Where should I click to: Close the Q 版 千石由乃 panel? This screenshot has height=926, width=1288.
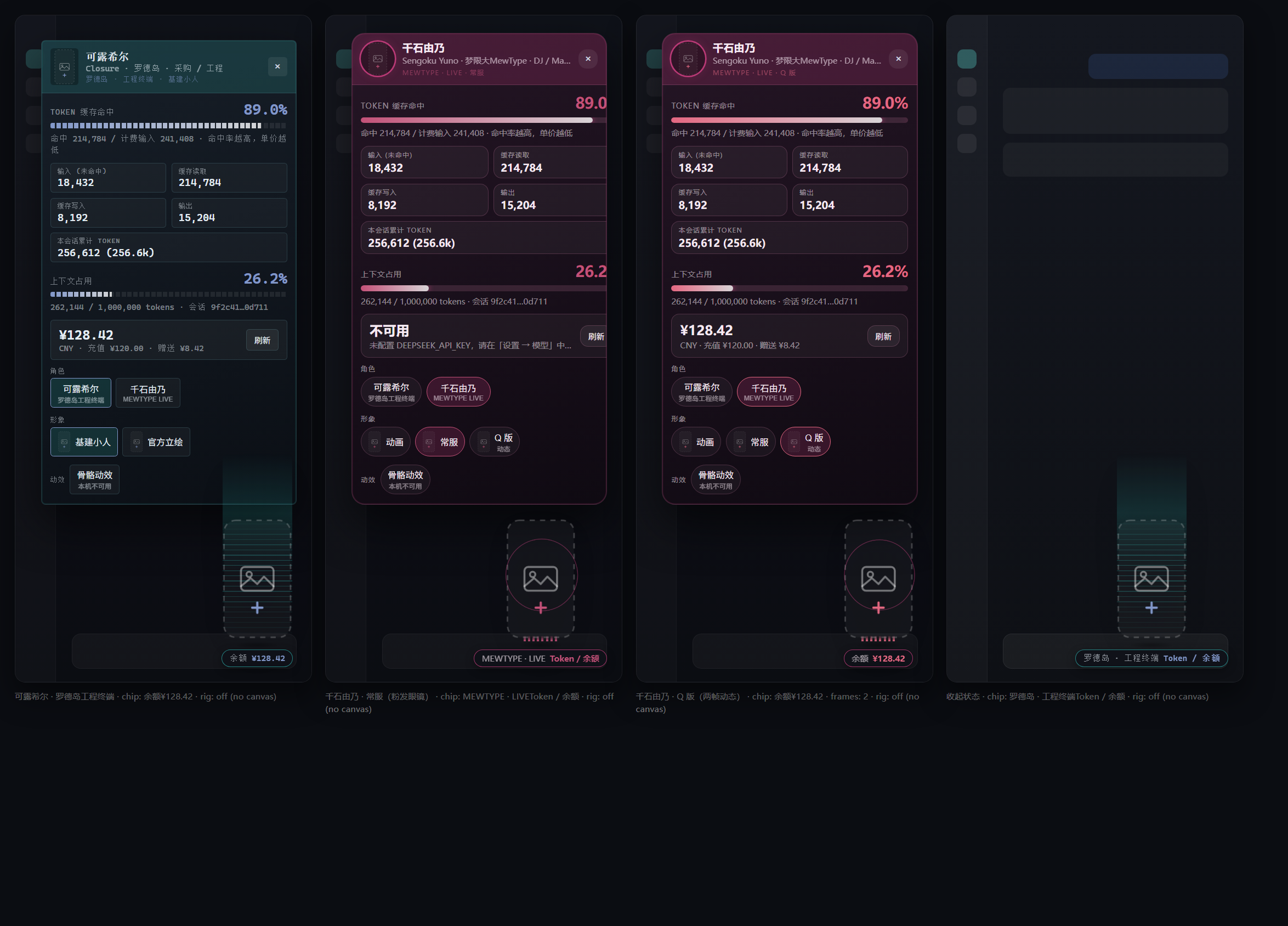click(x=898, y=59)
